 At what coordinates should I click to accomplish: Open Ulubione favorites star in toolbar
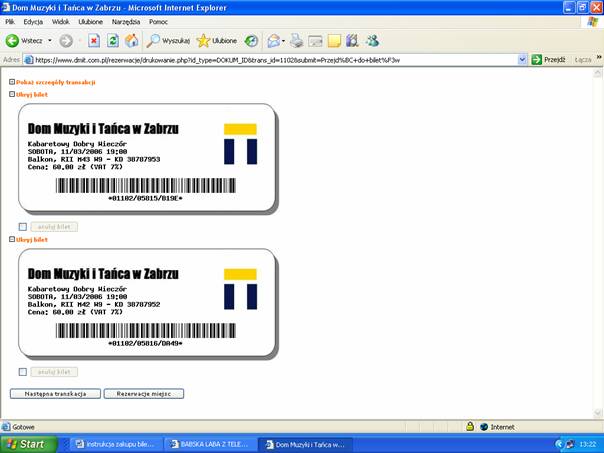217,41
